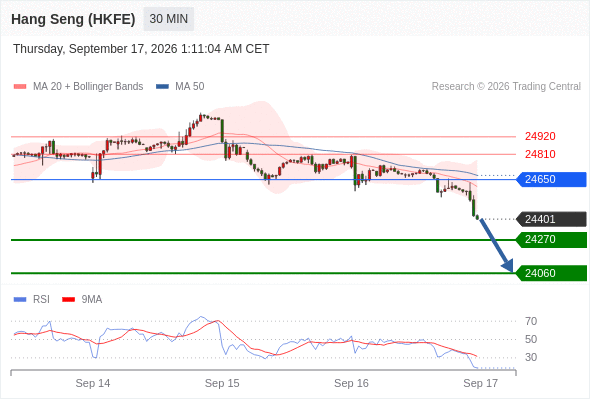
Task: Click the green 24270 support price tag
Action: click(551, 240)
